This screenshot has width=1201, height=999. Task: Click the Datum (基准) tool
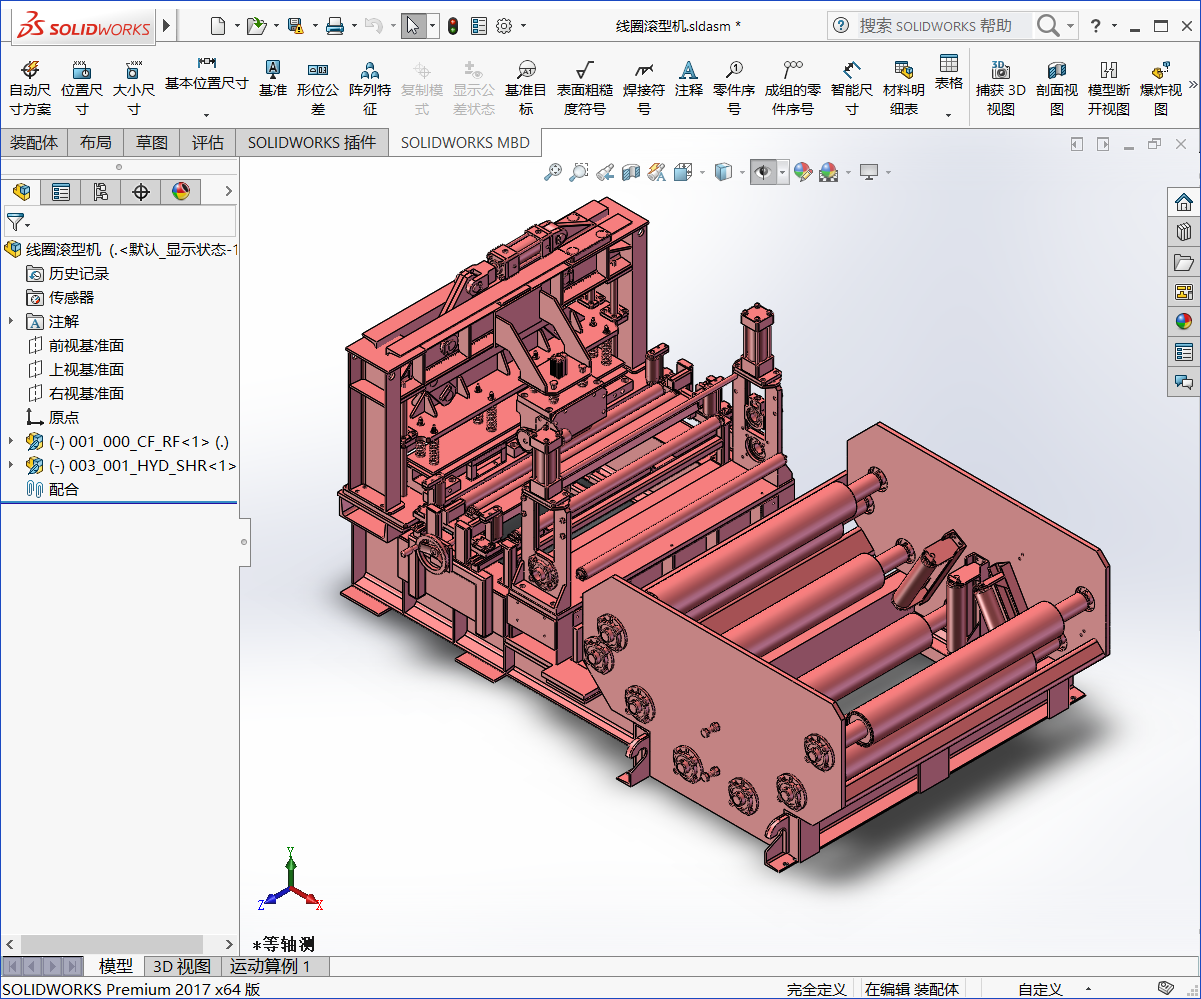(272, 78)
